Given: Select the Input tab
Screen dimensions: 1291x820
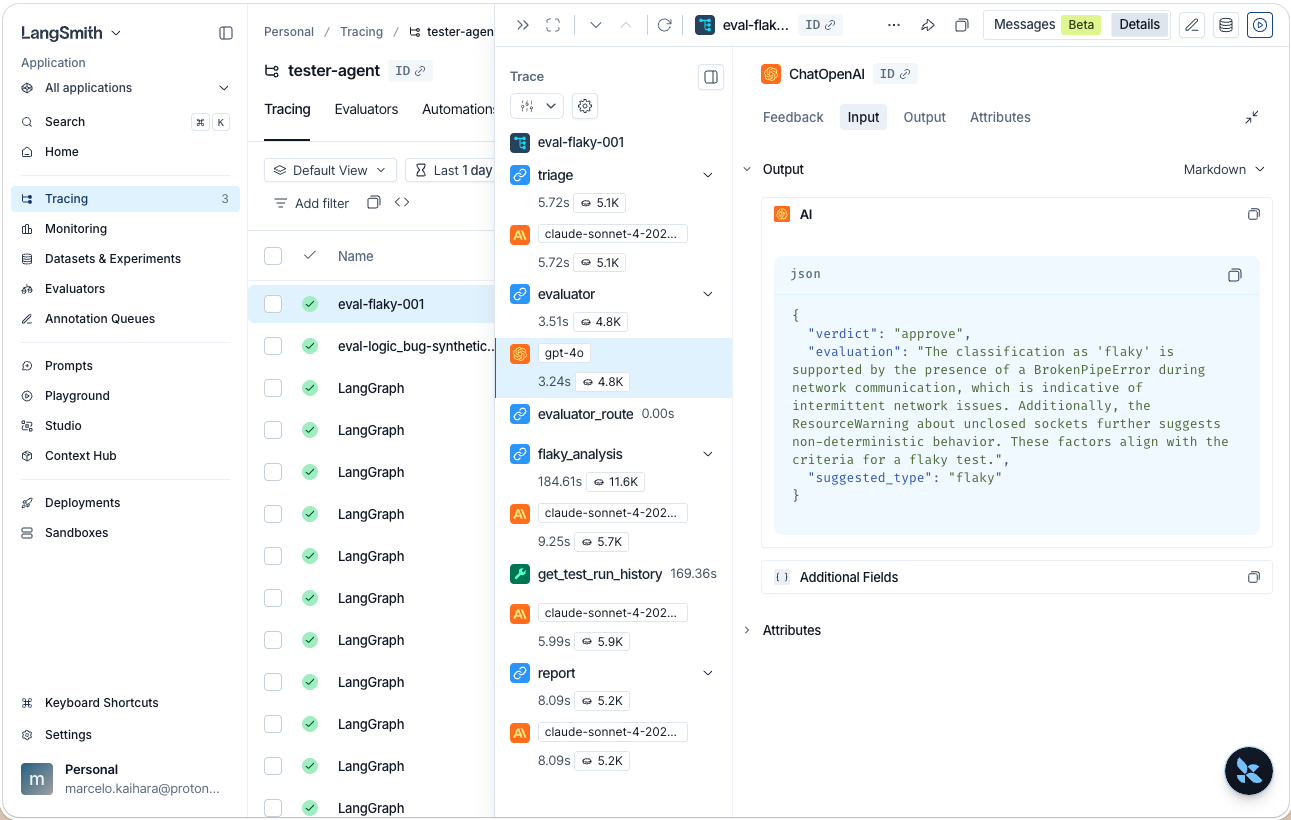Looking at the screenshot, I should point(863,117).
